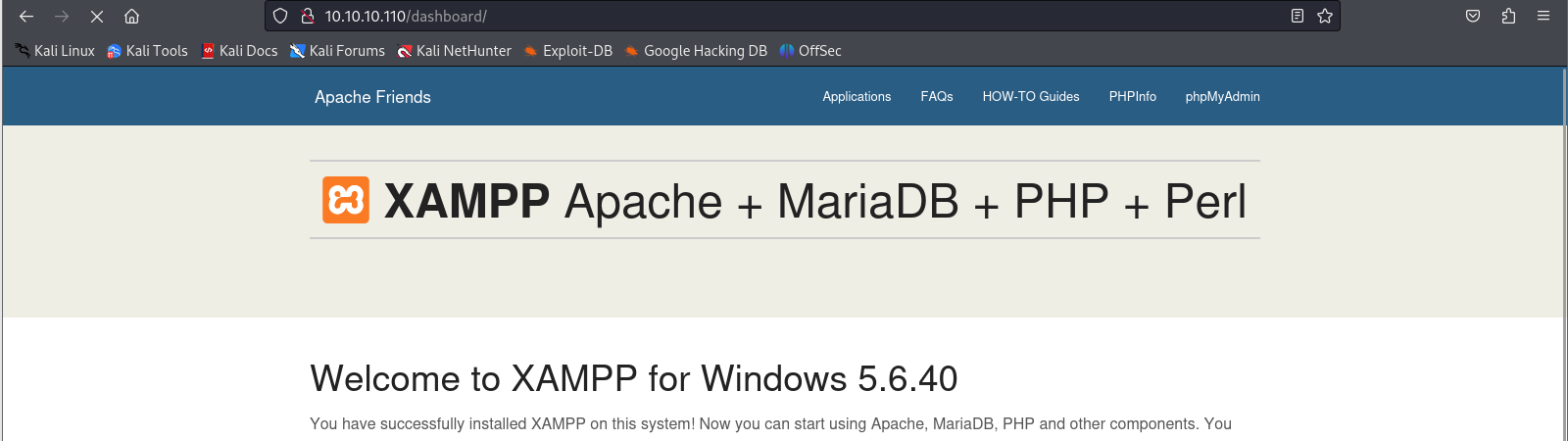Click the insecure connection padlock icon
The width and height of the screenshot is (1568, 441).
click(x=307, y=16)
